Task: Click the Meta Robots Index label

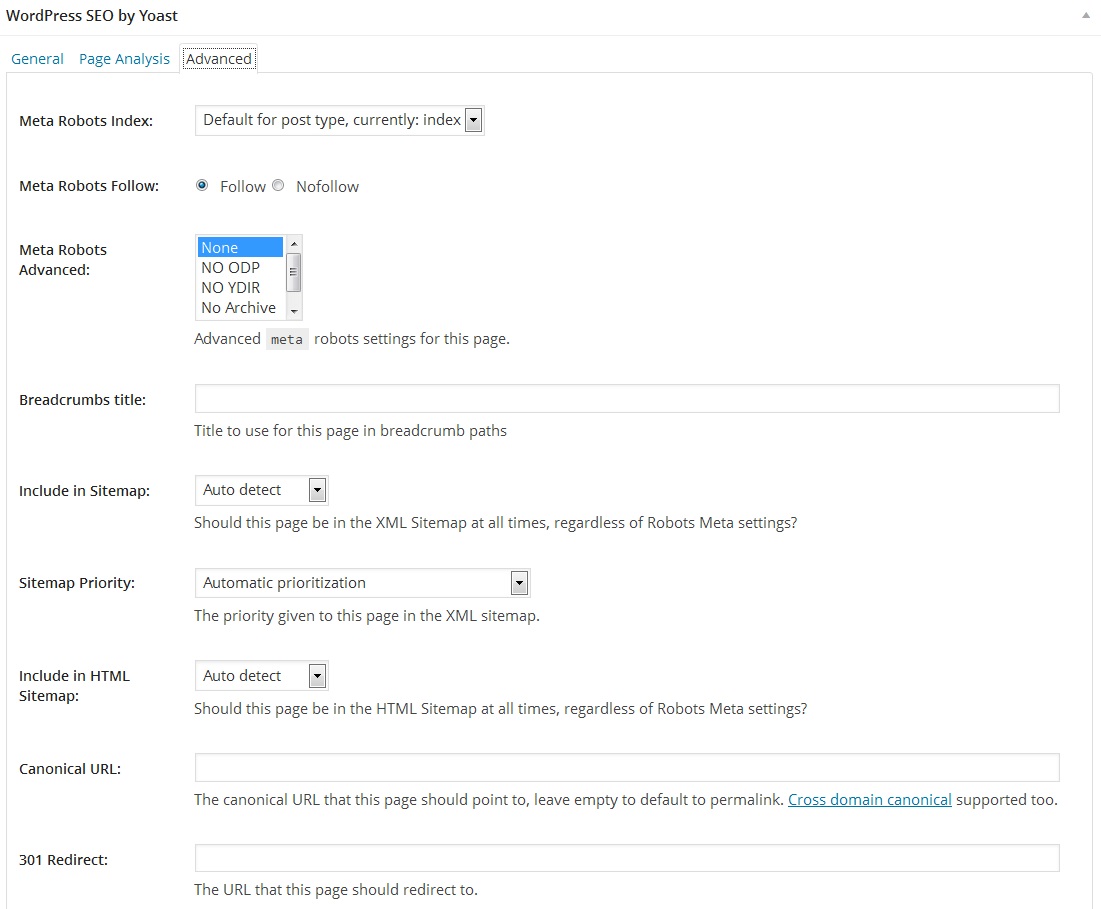Action: 86,121
